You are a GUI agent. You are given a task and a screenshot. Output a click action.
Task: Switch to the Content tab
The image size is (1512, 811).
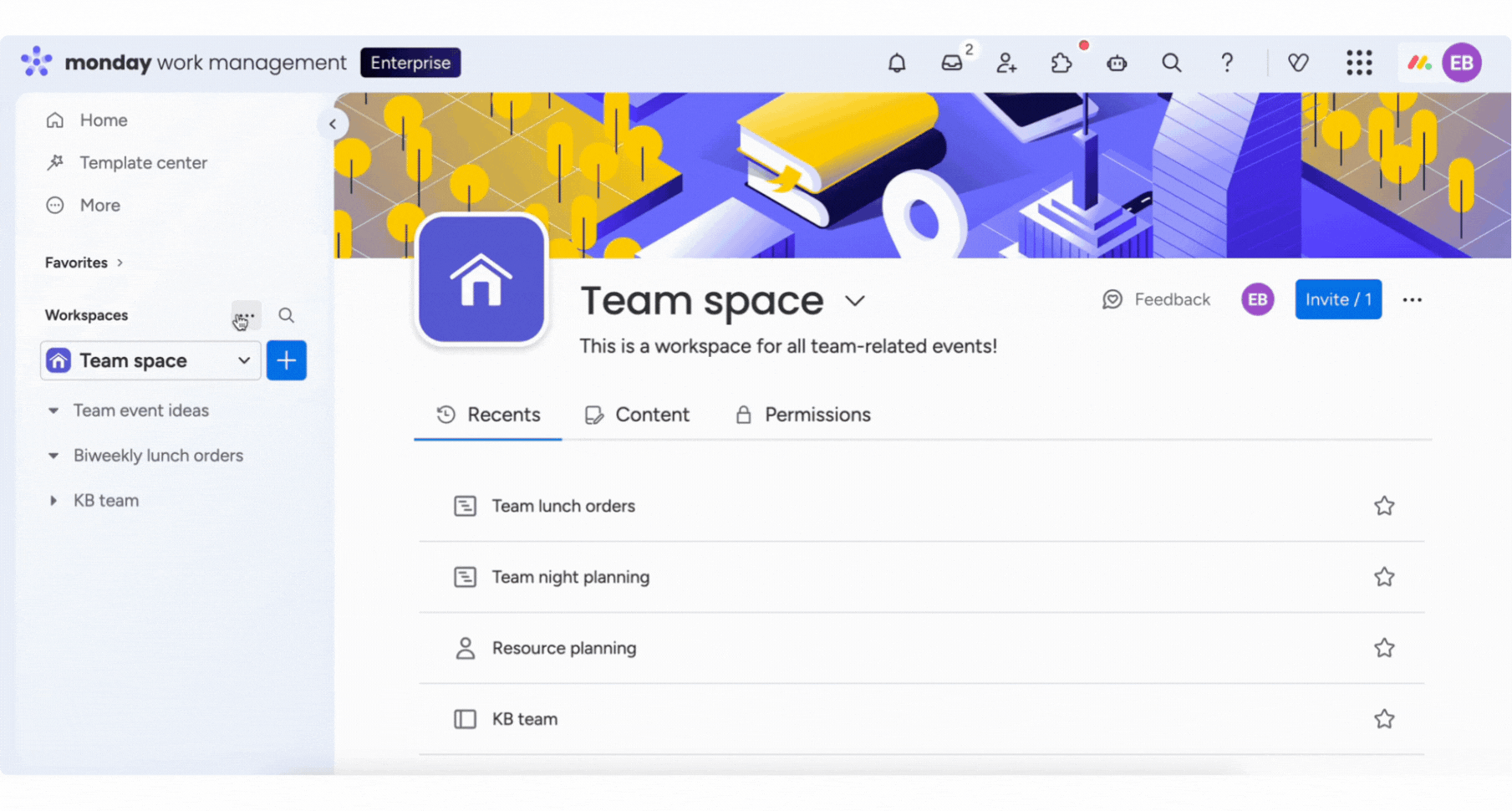(637, 415)
